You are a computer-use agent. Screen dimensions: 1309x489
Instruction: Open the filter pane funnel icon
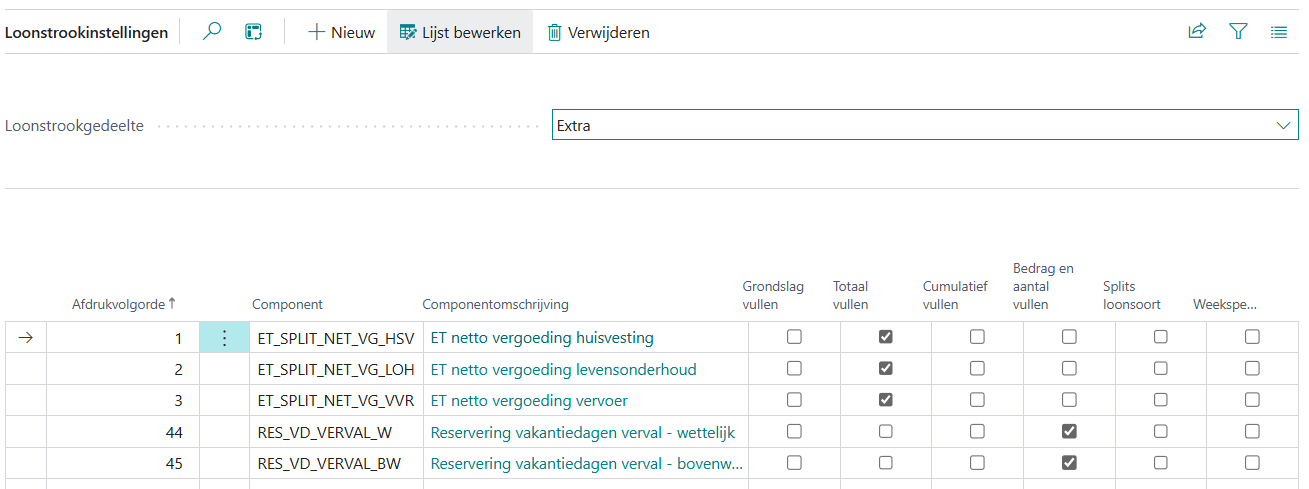click(1238, 32)
